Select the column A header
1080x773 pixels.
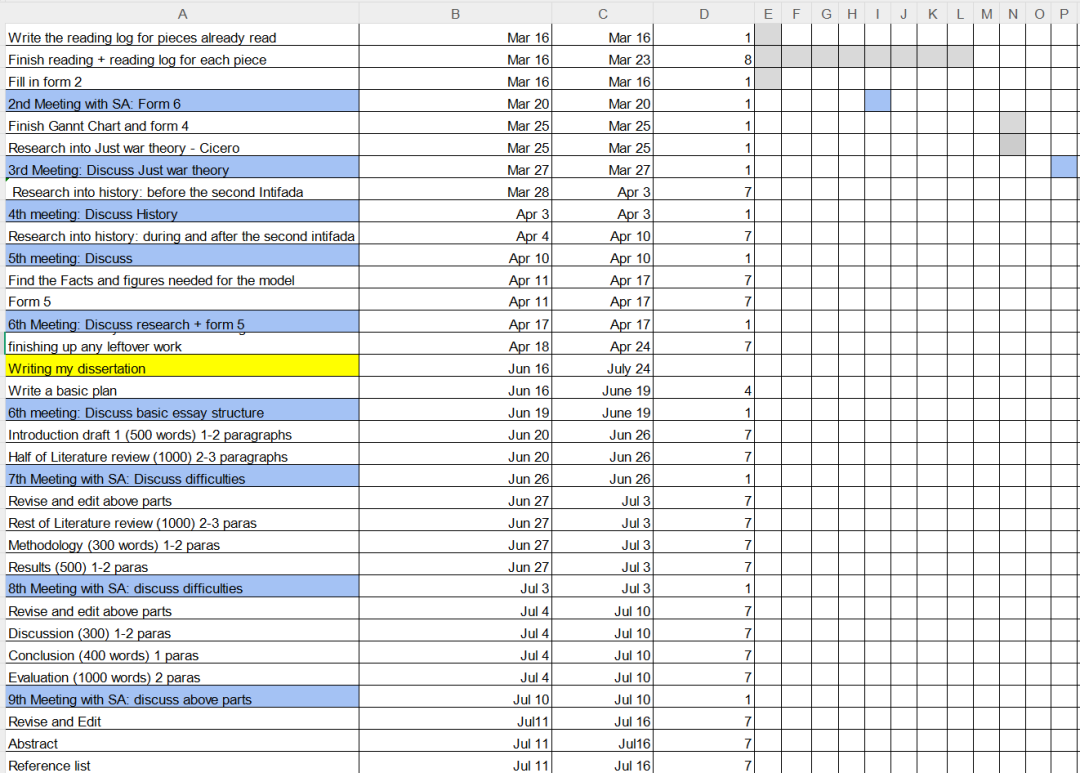(181, 14)
